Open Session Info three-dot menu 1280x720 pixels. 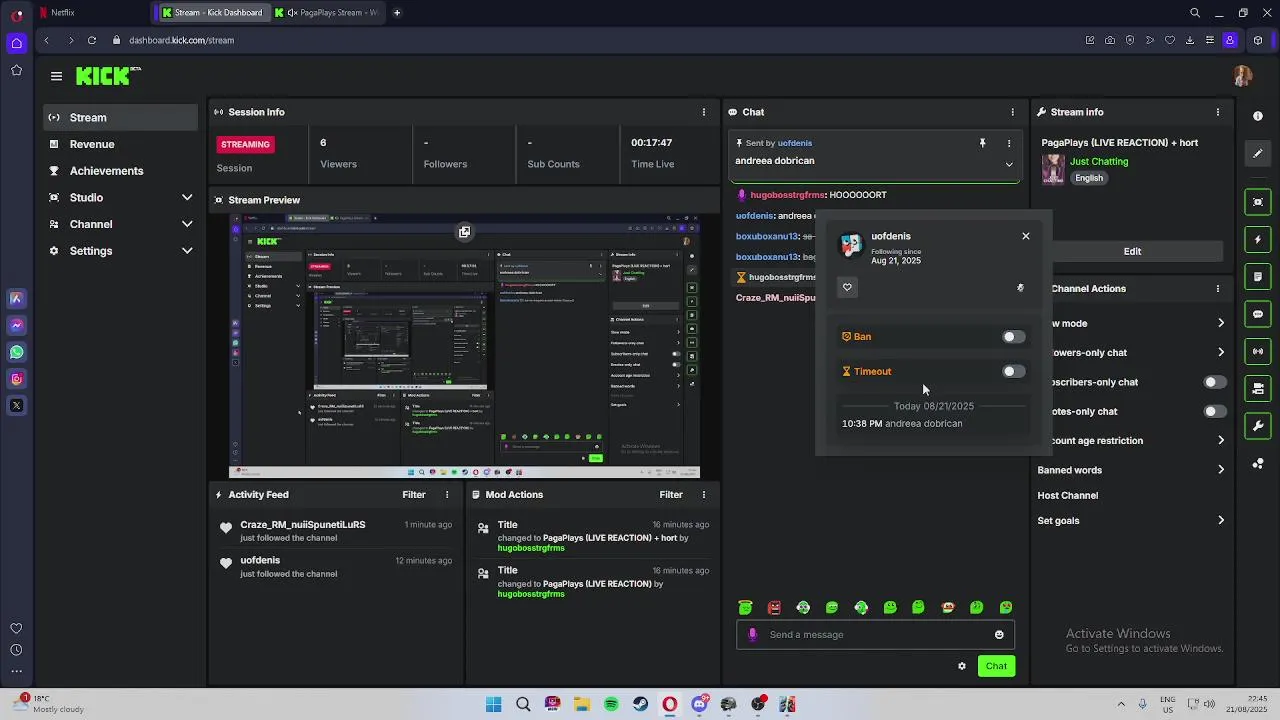point(703,112)
